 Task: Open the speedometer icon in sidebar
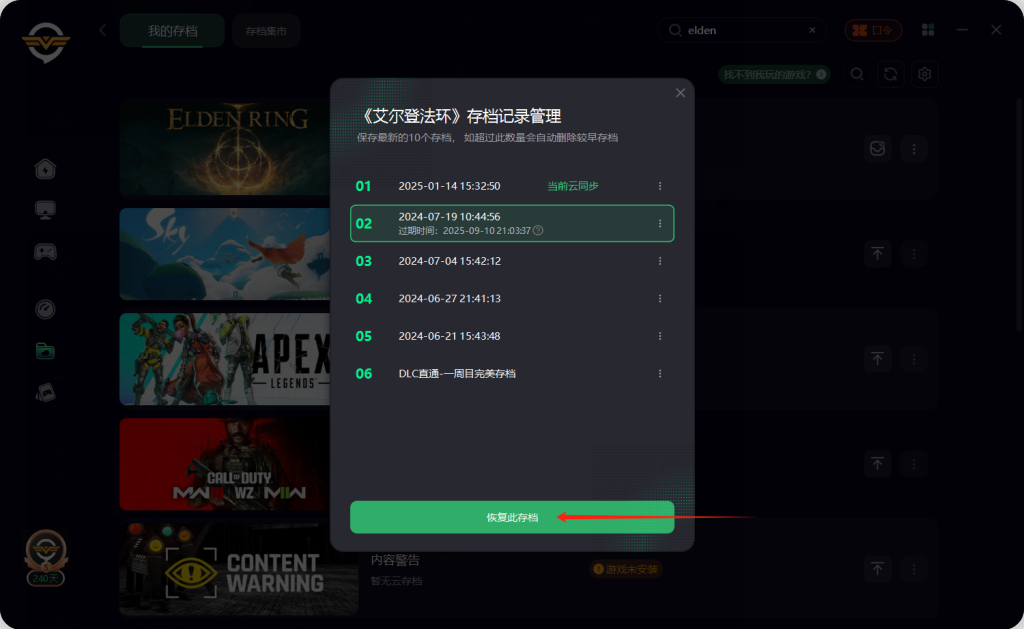pyautogui.click(x=45, y=309)
